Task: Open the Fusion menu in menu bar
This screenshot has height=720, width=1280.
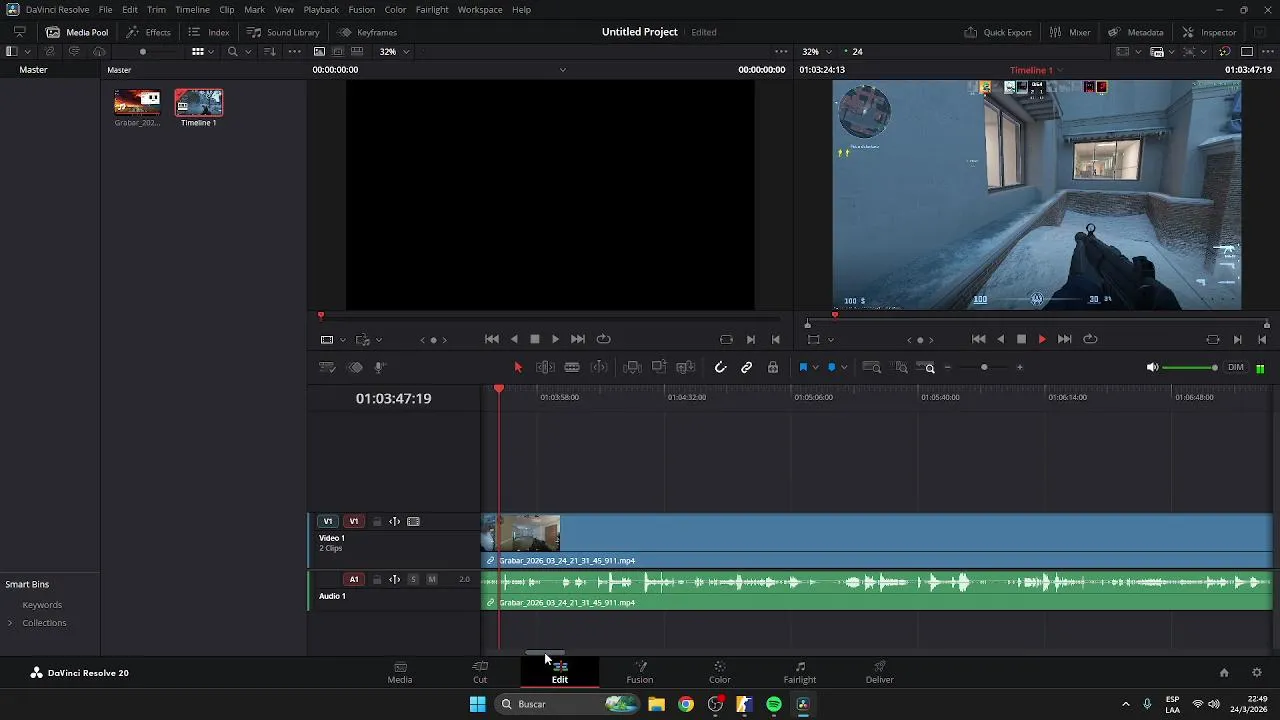Action: pyautogui.click(x=362, y=9)
